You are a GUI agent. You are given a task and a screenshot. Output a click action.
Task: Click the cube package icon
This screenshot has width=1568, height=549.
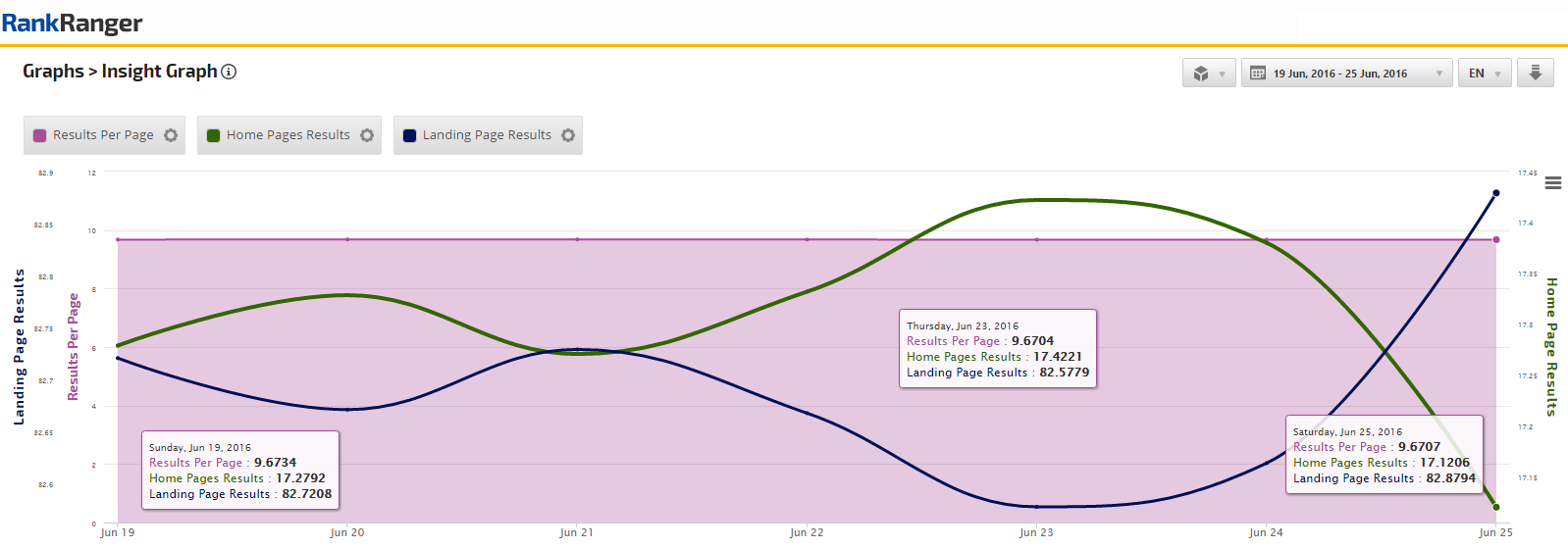pos(1201,74)
